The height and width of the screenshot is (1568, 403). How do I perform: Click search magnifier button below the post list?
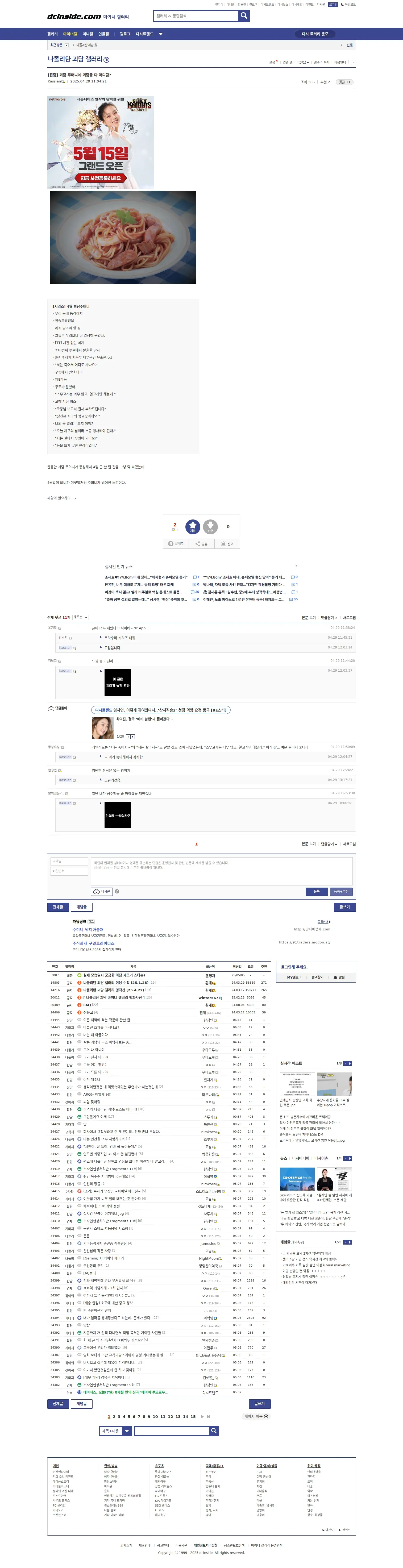tap(214, 1430)
